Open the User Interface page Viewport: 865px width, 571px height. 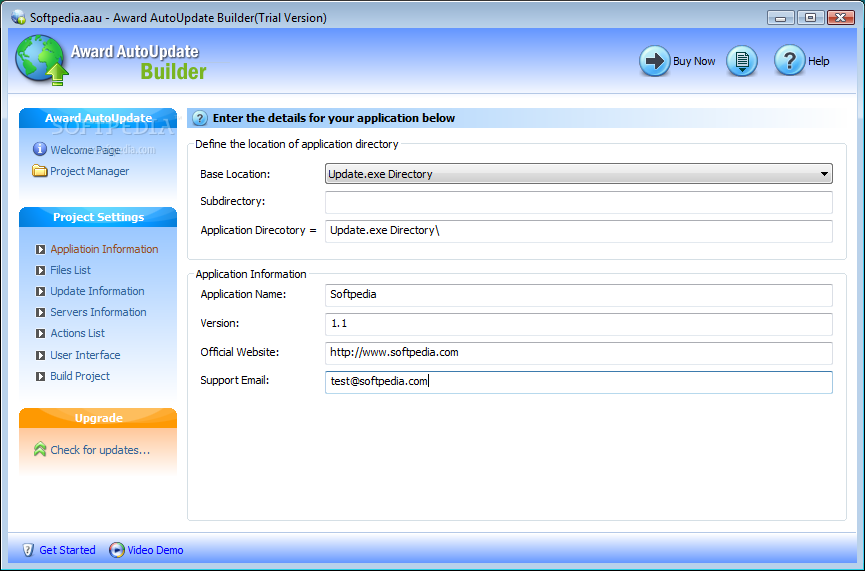(85, 355)
